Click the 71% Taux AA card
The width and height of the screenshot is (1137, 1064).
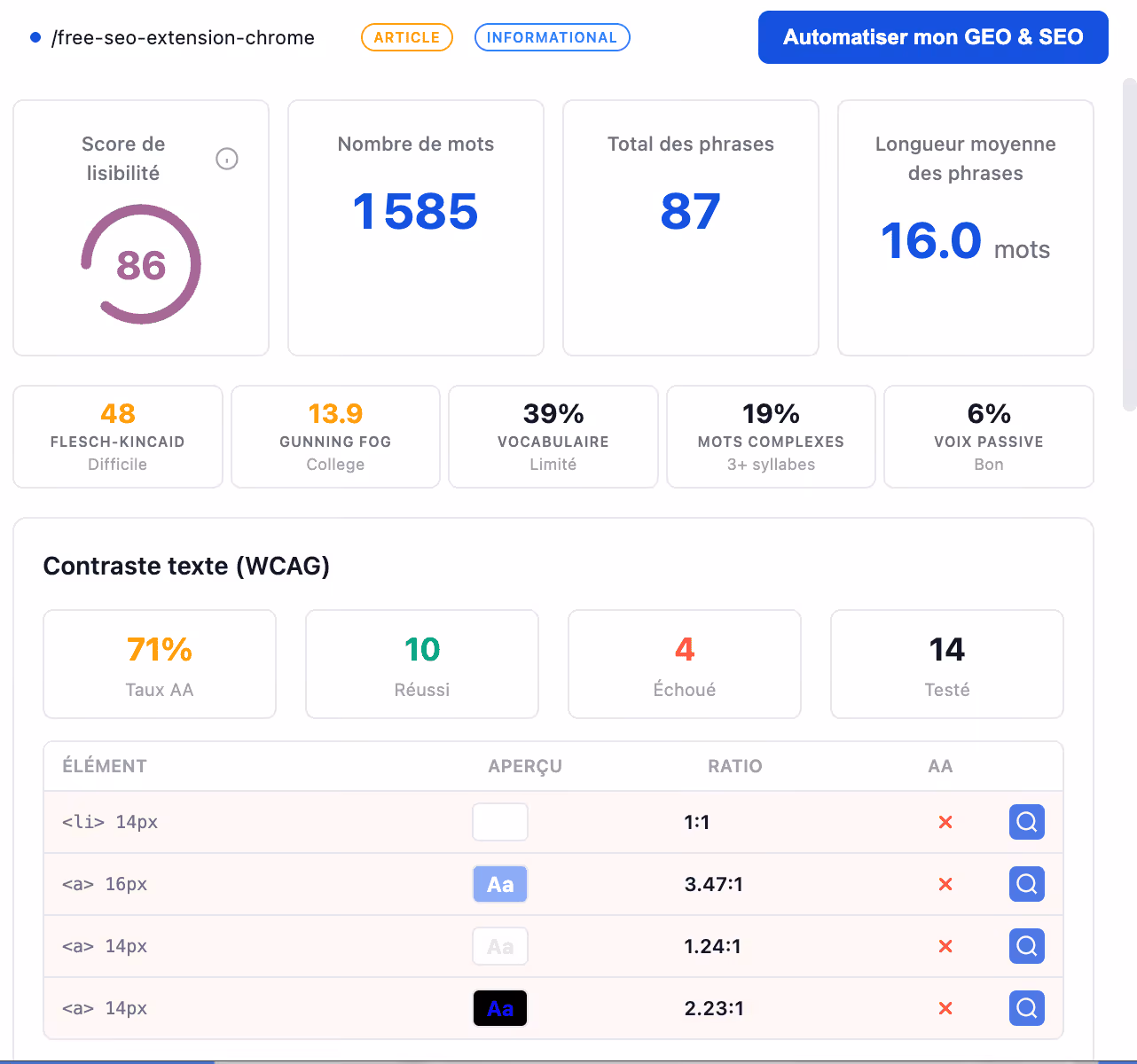(160, 664)
